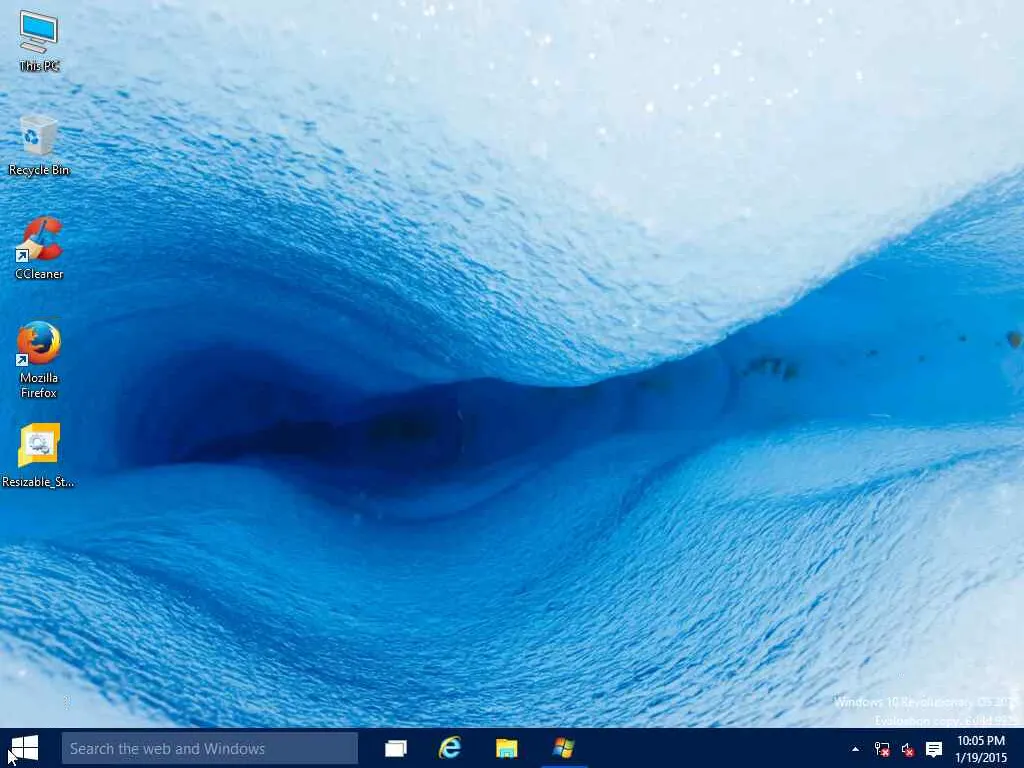
Task: Click the Search the web and Windows box
Action: pyautogui.click(x=210, y=748)
